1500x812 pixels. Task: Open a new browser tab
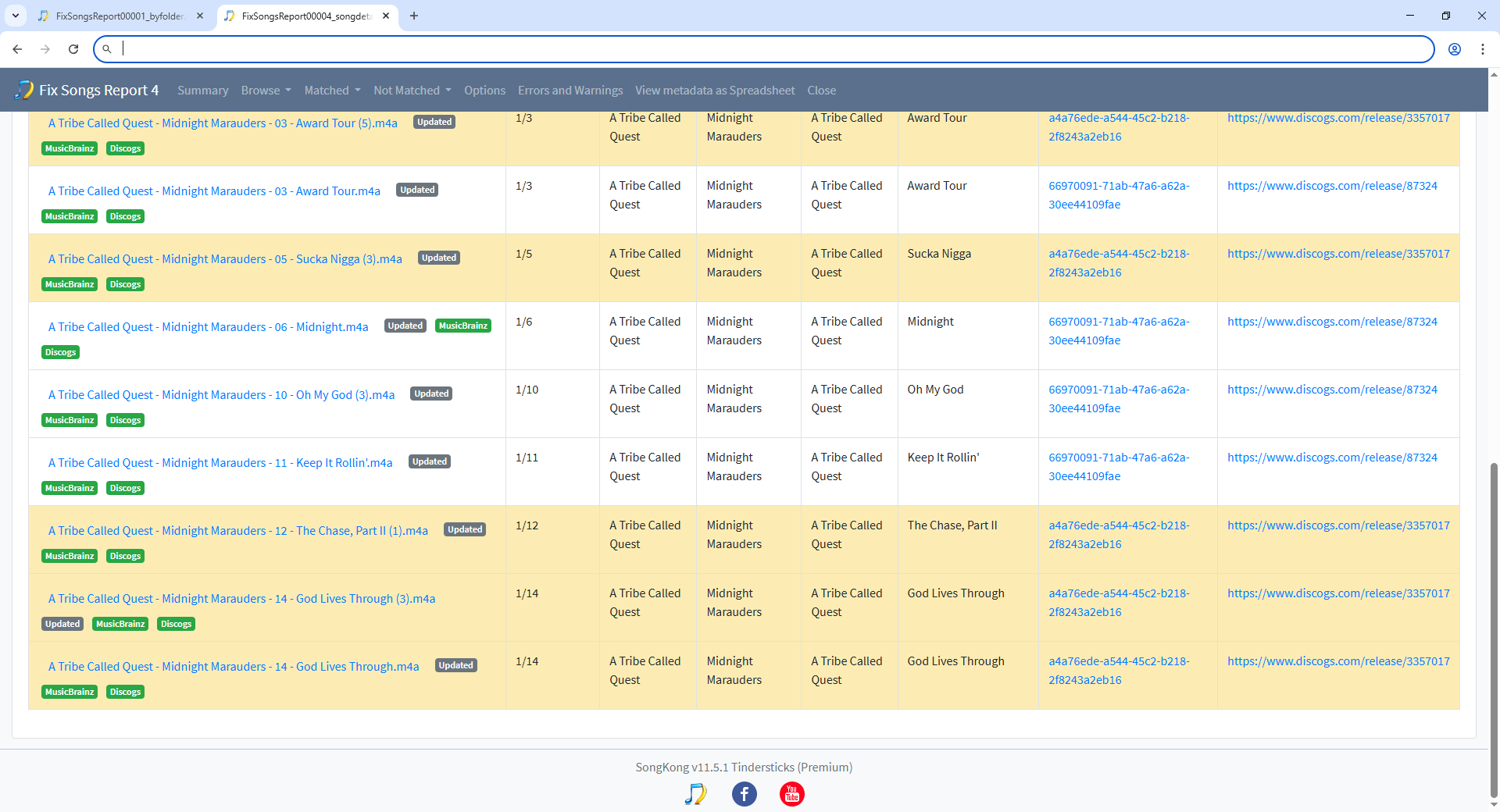414,16
